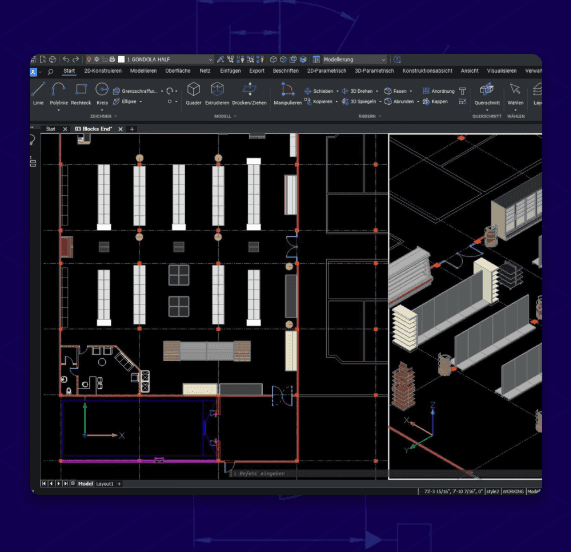Switch to the Visualisieren ribbon tab

502,71
